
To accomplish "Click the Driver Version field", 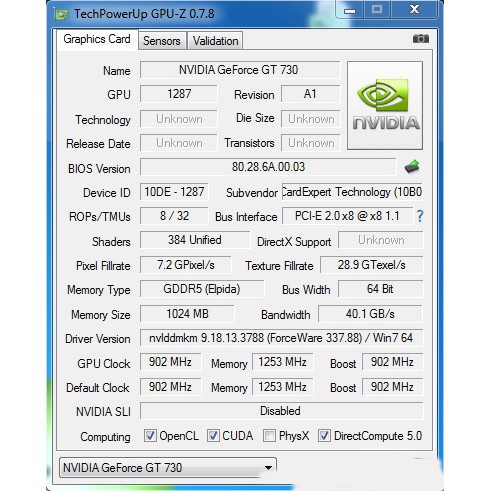I will 281,338.
